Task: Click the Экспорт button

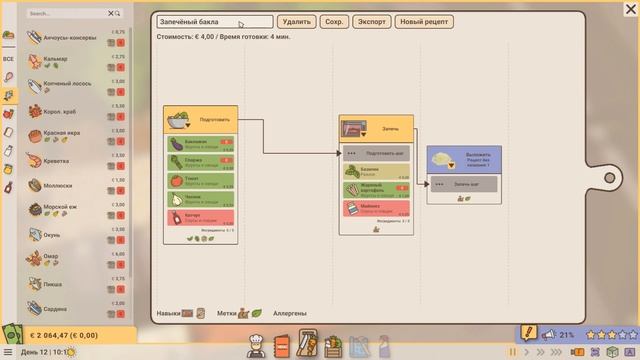Action: (372, 22)
